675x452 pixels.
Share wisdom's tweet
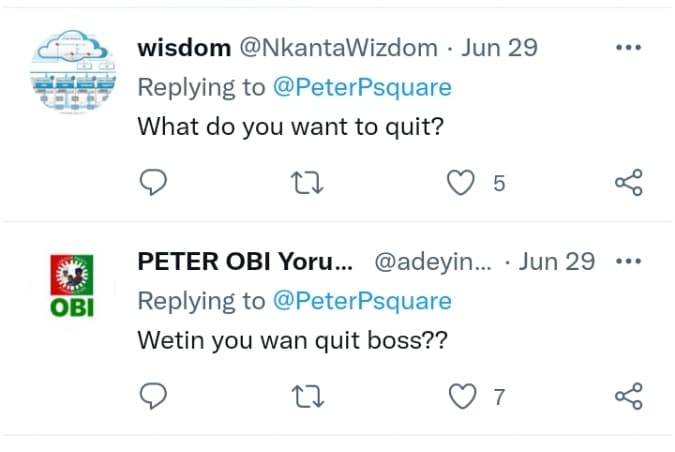tap(628, 183)
